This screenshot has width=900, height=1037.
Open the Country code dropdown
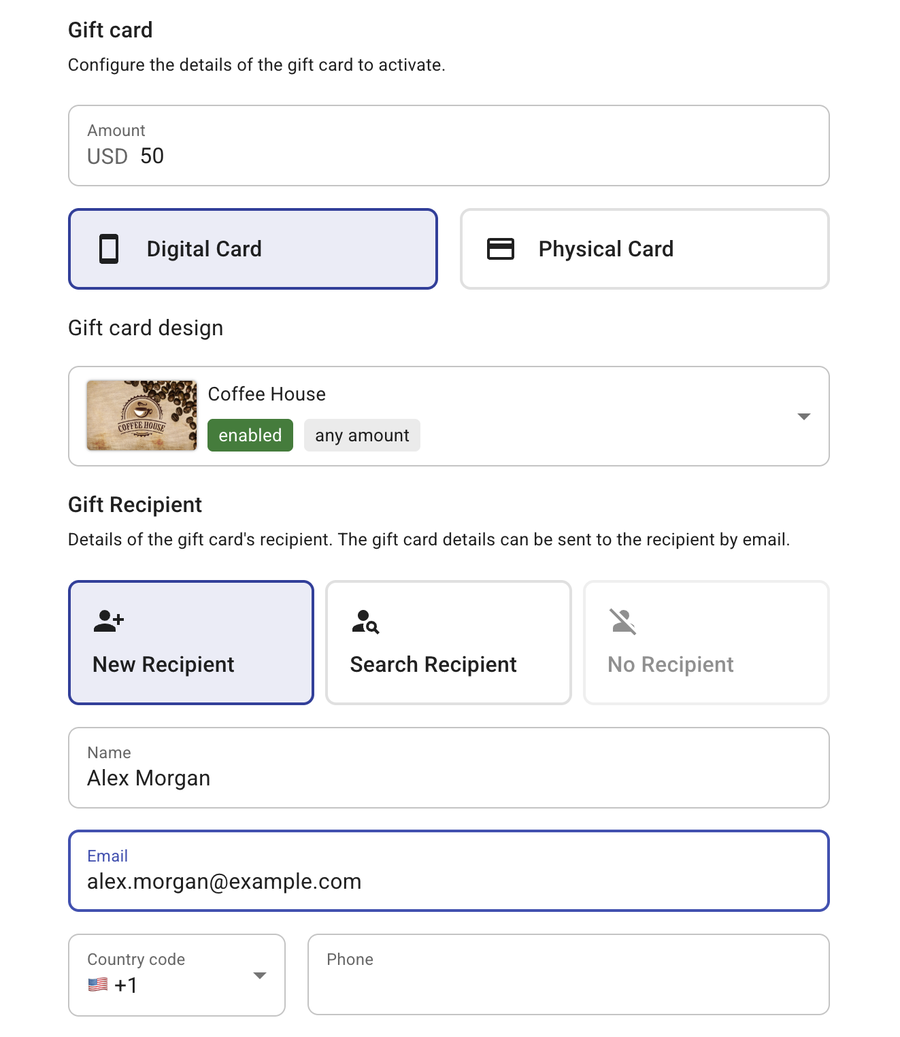[177, 975]
